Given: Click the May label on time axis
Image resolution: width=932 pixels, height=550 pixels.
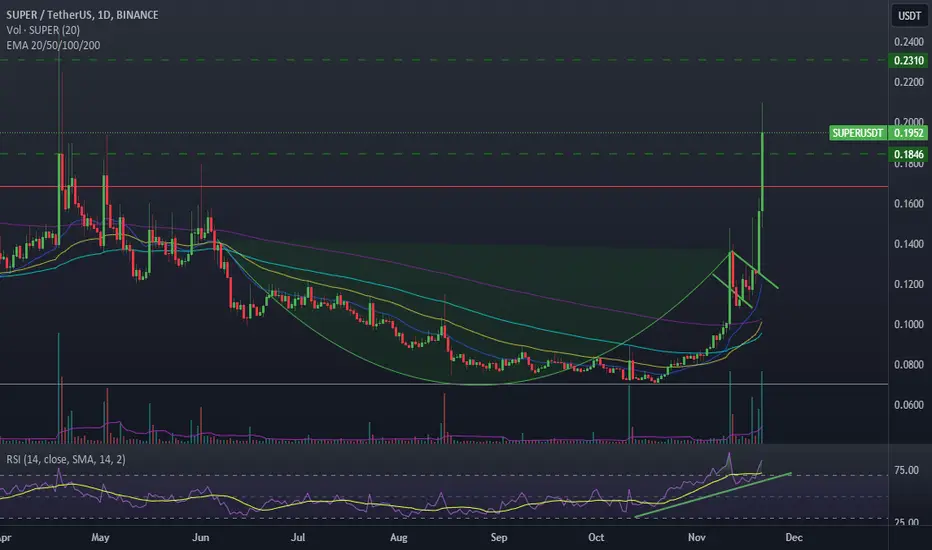Looking at the screenshot, I should click(100, 538).
